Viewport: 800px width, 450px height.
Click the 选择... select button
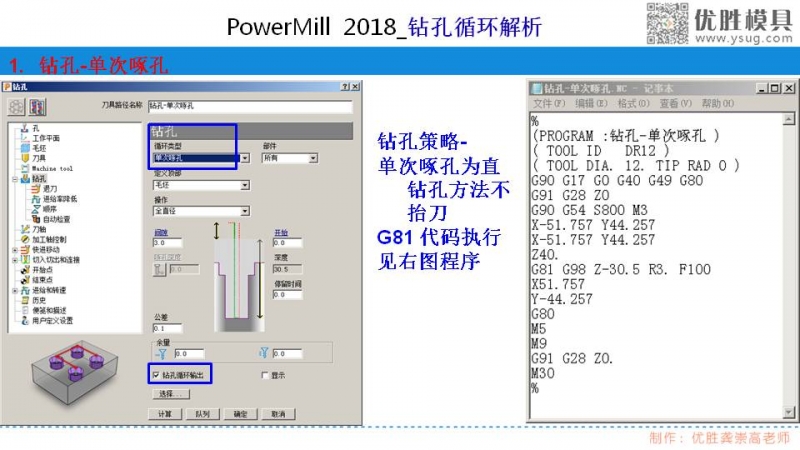pyautogui.click(x=171, y=394)
